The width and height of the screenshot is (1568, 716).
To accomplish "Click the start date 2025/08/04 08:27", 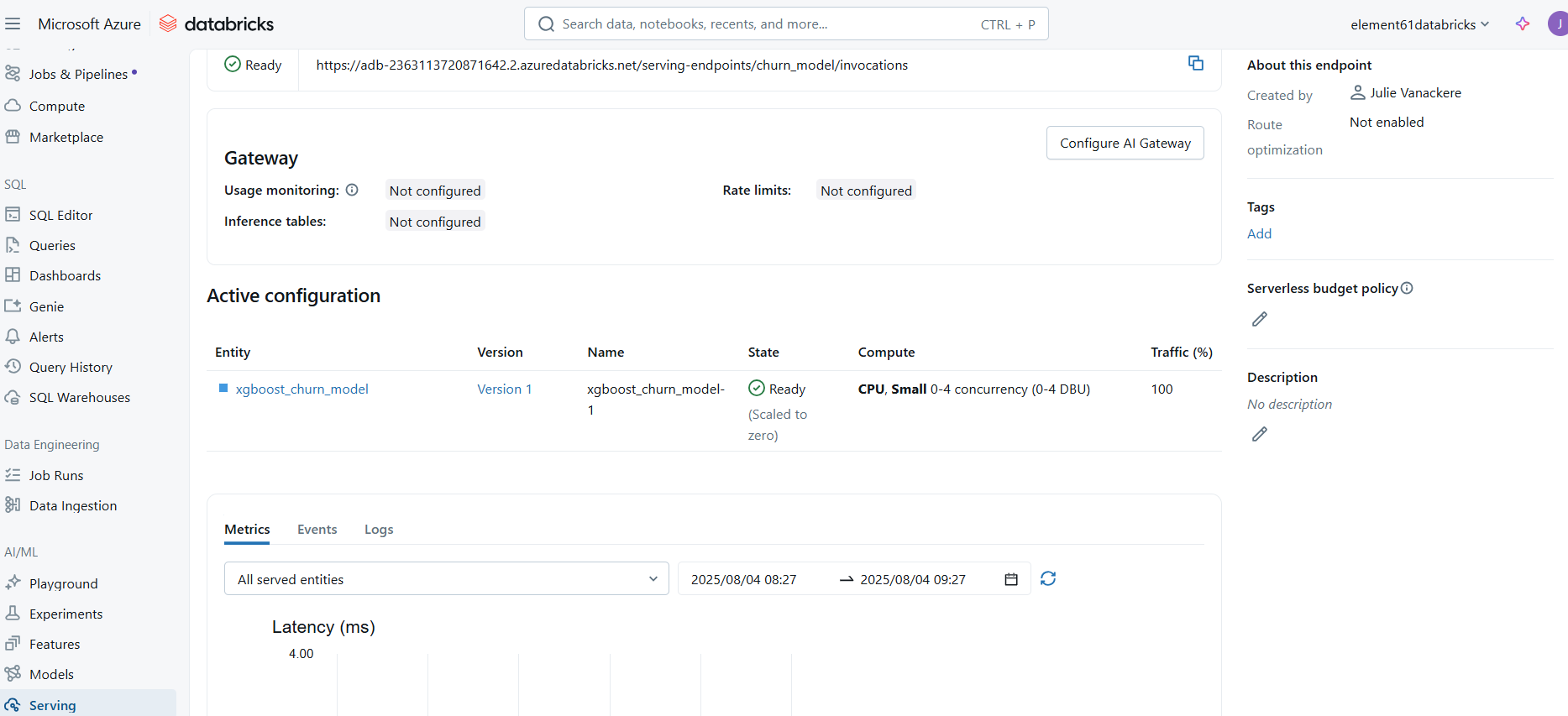I will click(743, 579).
